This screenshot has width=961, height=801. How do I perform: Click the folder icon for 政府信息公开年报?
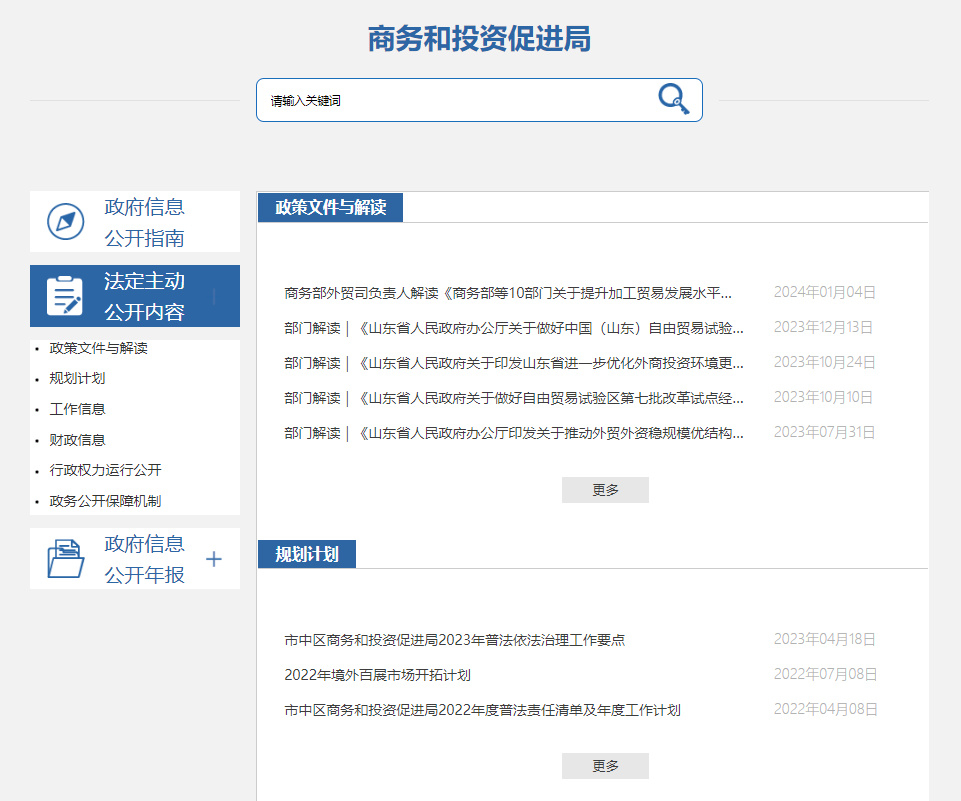click(x=66, y=558)
